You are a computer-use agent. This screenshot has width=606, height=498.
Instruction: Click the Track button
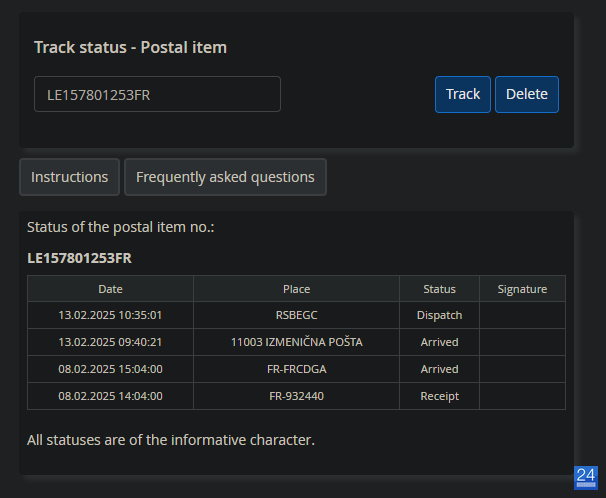[463, 94]
